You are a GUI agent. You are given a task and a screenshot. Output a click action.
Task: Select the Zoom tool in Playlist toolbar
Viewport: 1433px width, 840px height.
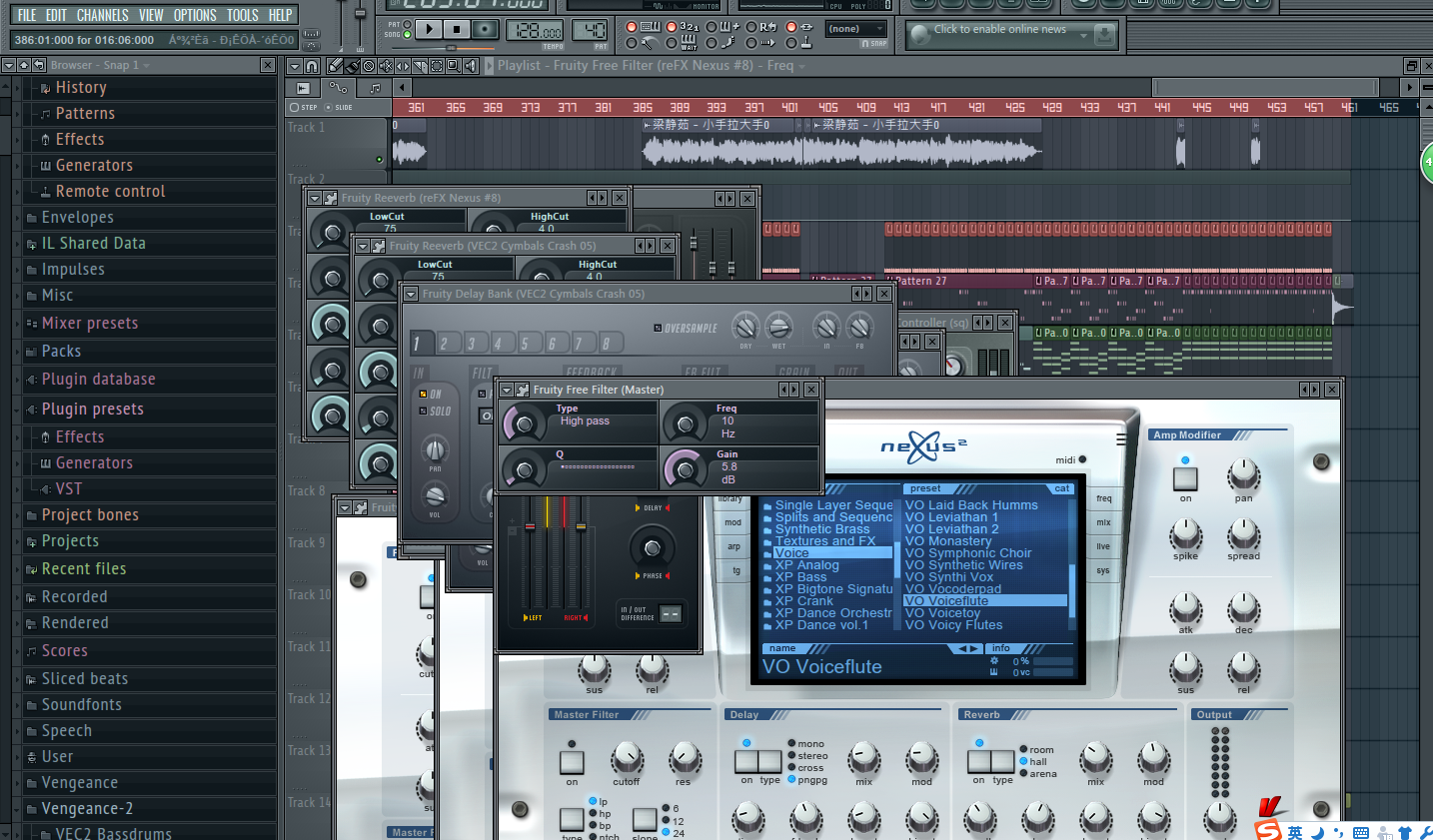[x=454, y=66]
